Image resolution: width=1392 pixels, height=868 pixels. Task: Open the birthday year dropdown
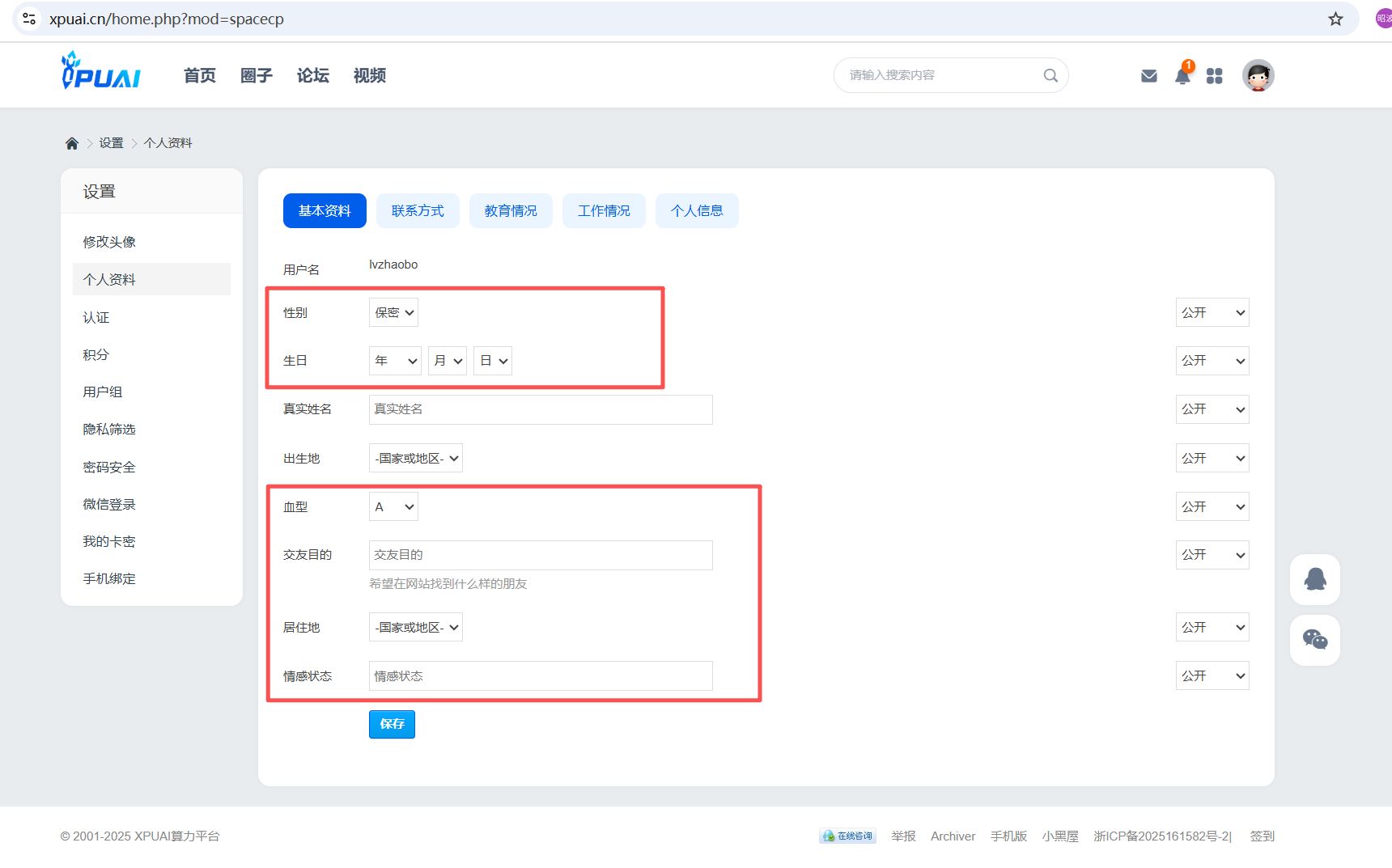[394, 361]
